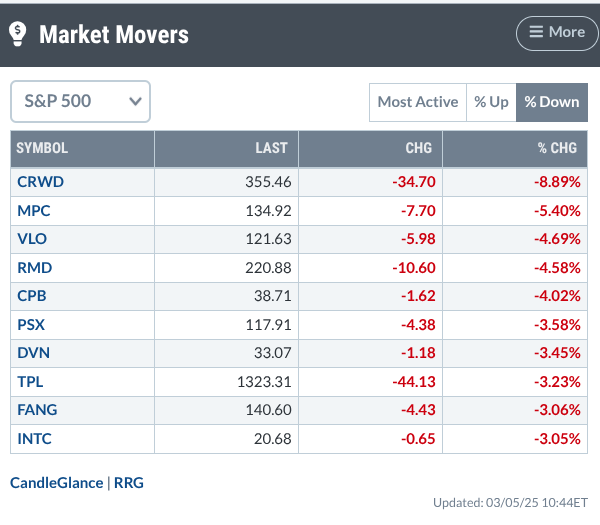This screenshot has width=600, height=525.
Task: Open the PSX symbol link
Action: [31, 325]
